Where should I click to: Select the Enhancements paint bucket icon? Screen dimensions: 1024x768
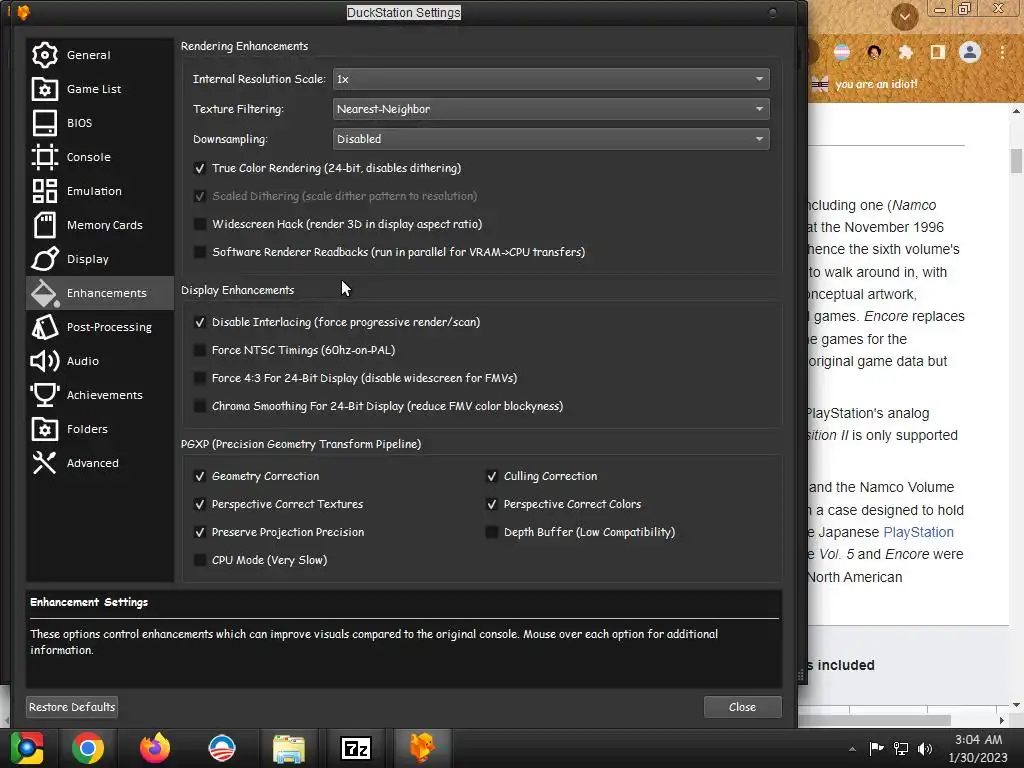tap(44, 293)
